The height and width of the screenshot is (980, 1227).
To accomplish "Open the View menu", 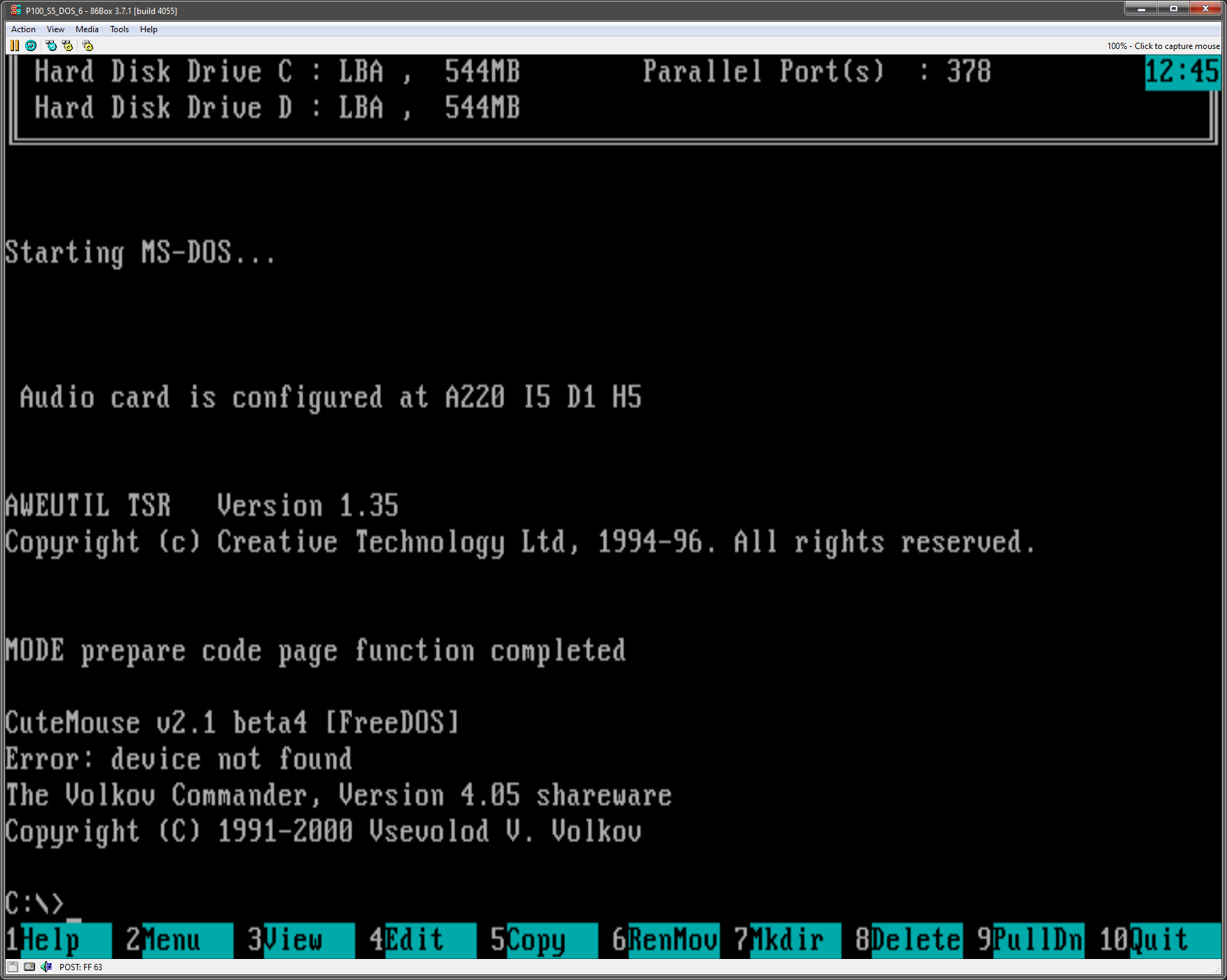I will point(55,29).
